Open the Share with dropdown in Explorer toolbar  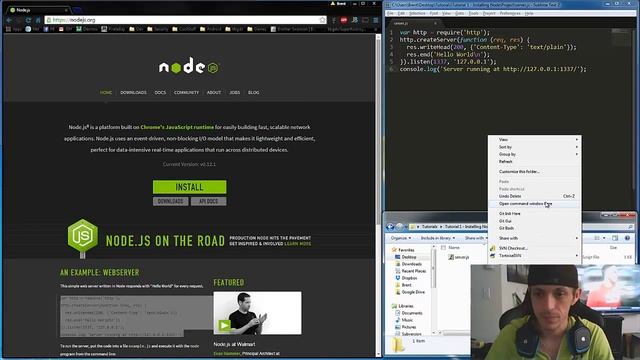(x=476, y=238)
